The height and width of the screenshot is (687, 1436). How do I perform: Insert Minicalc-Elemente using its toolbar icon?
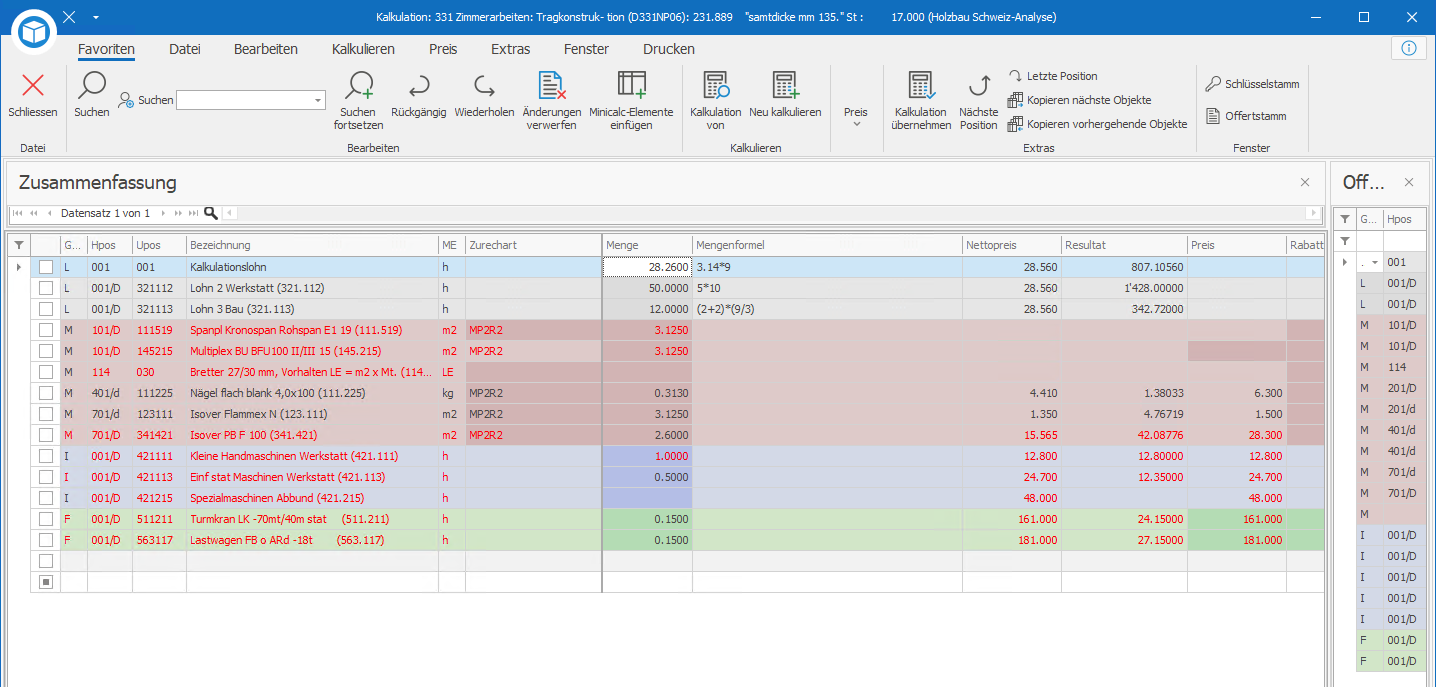coord(631,86)
